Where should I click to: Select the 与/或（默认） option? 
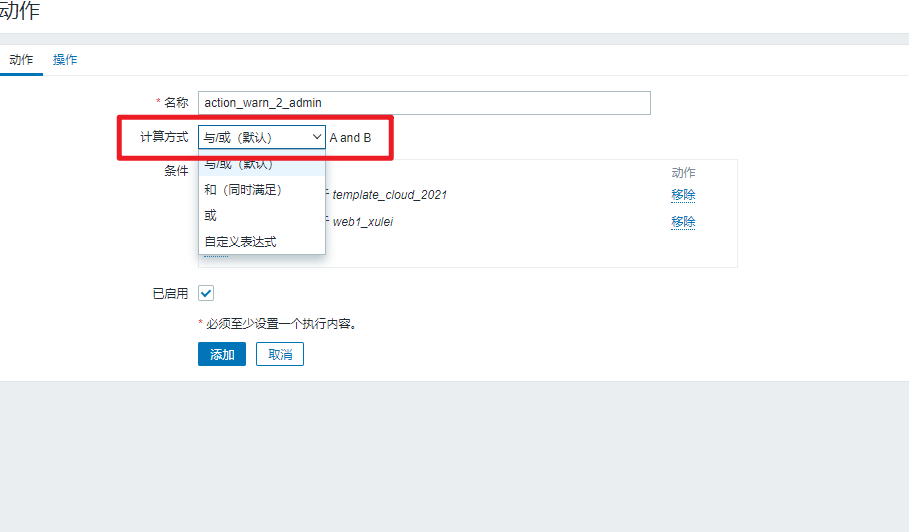[x=239, y=165]
